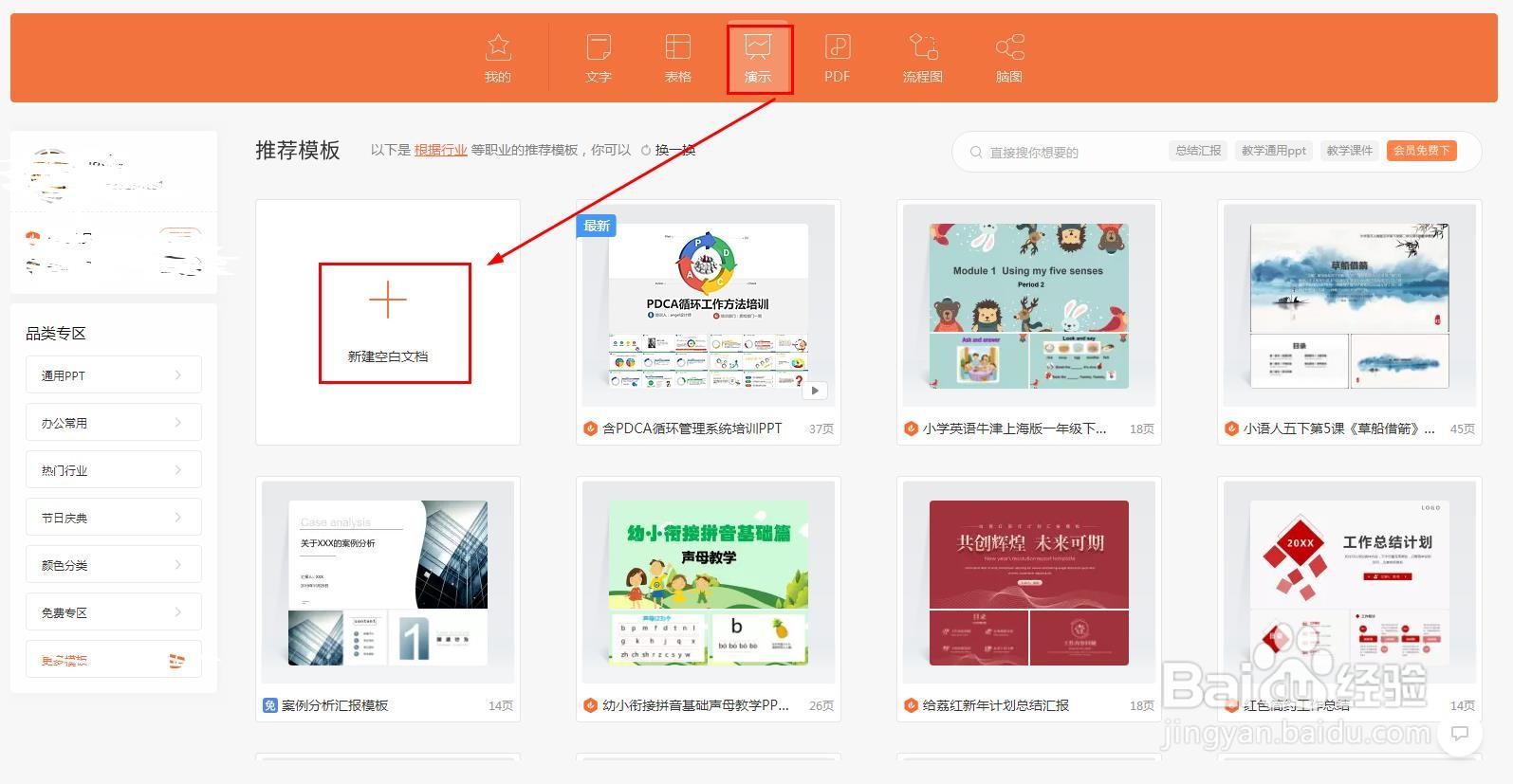Click the 会员免费下 button
Viewport: 1513px width, 784px height.
pos(1421,151)
